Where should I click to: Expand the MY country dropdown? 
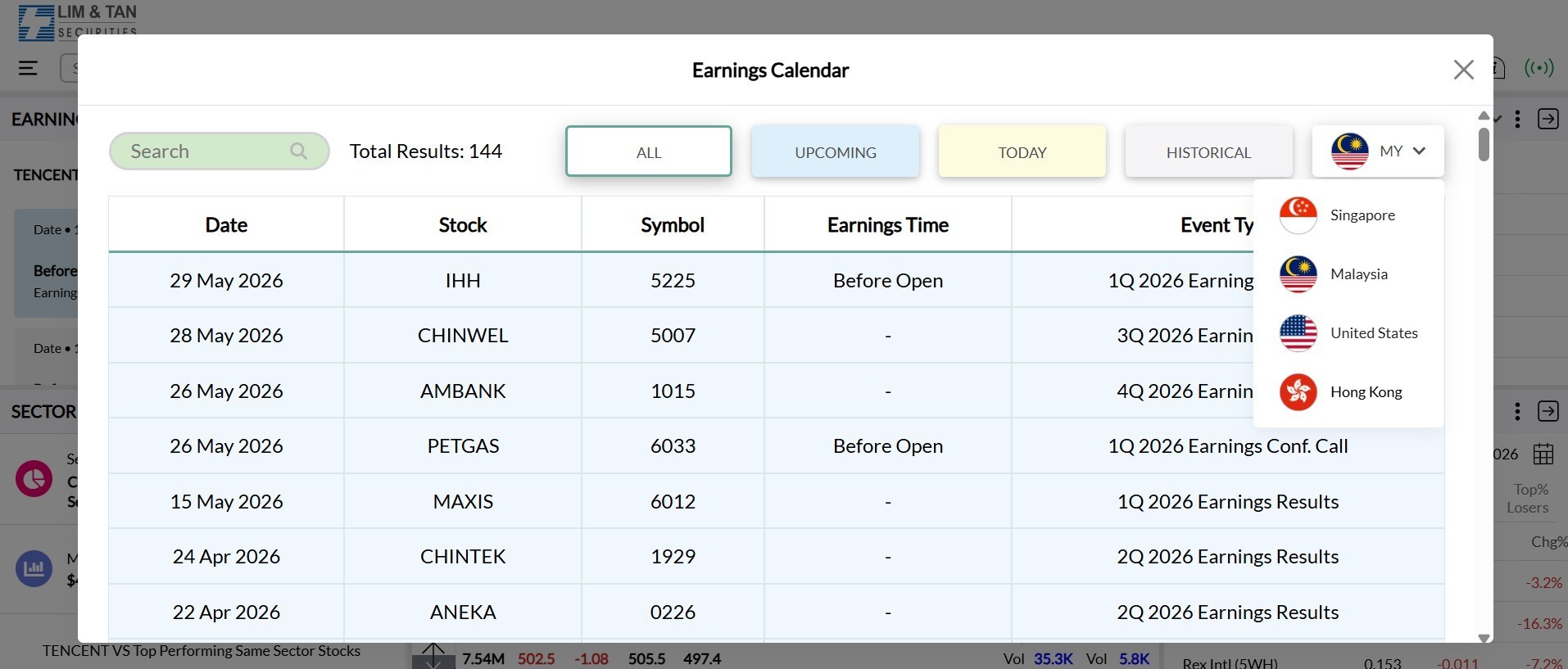1378,151
